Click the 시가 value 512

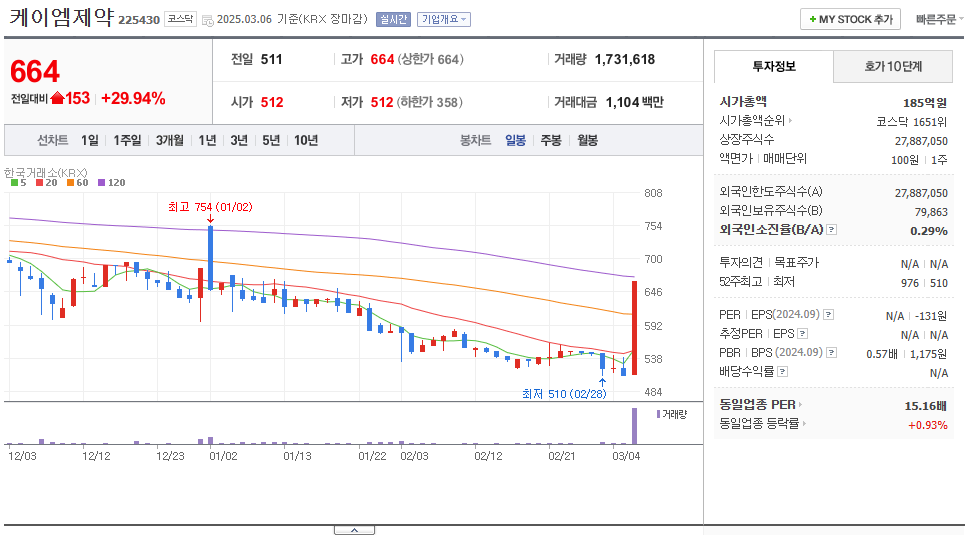click(272, 102)
